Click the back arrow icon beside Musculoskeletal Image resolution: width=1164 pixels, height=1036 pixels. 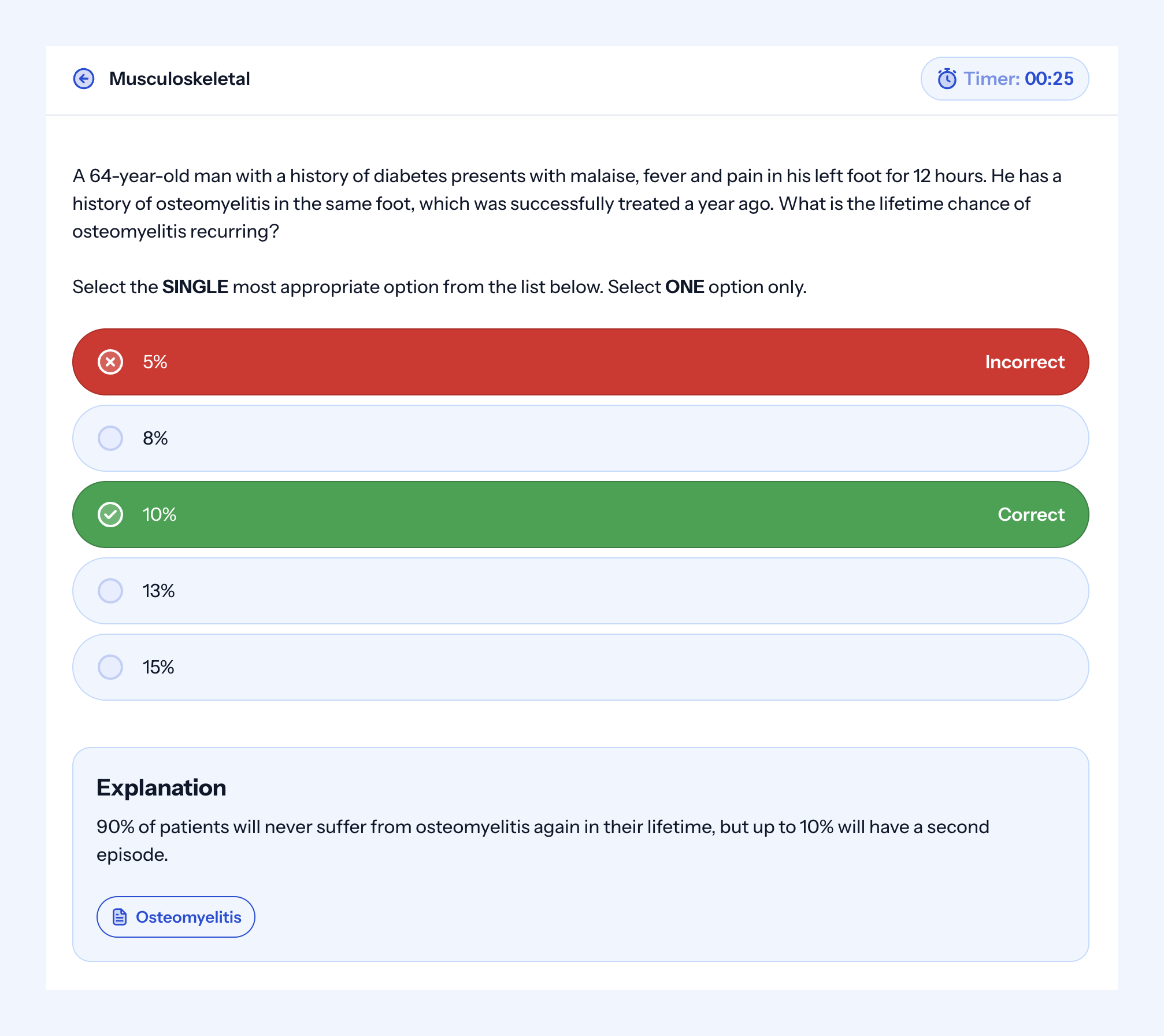coord(84,79)
